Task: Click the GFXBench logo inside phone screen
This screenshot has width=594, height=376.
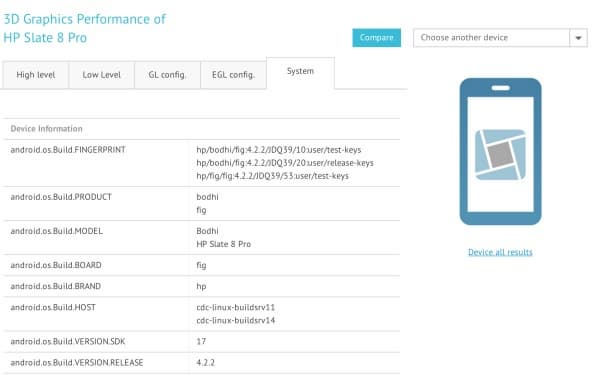Action: click(x=500, y=154)
